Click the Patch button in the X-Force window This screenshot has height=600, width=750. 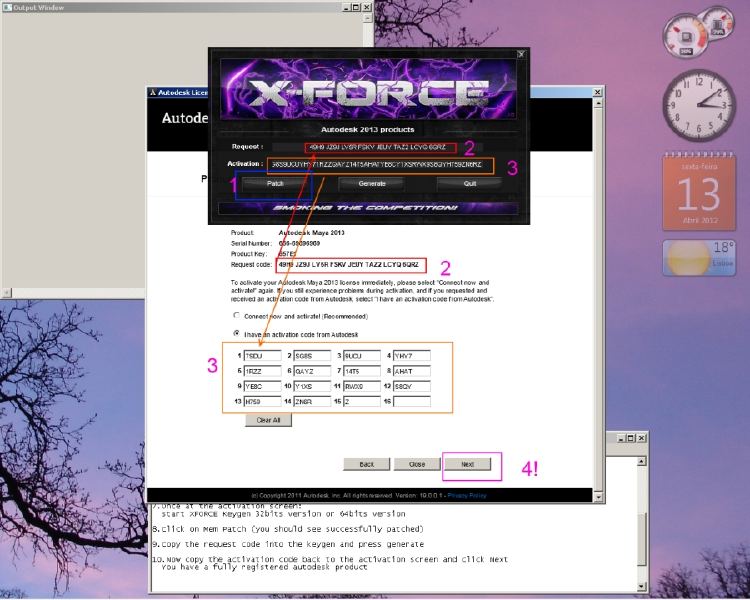point(275,184)
